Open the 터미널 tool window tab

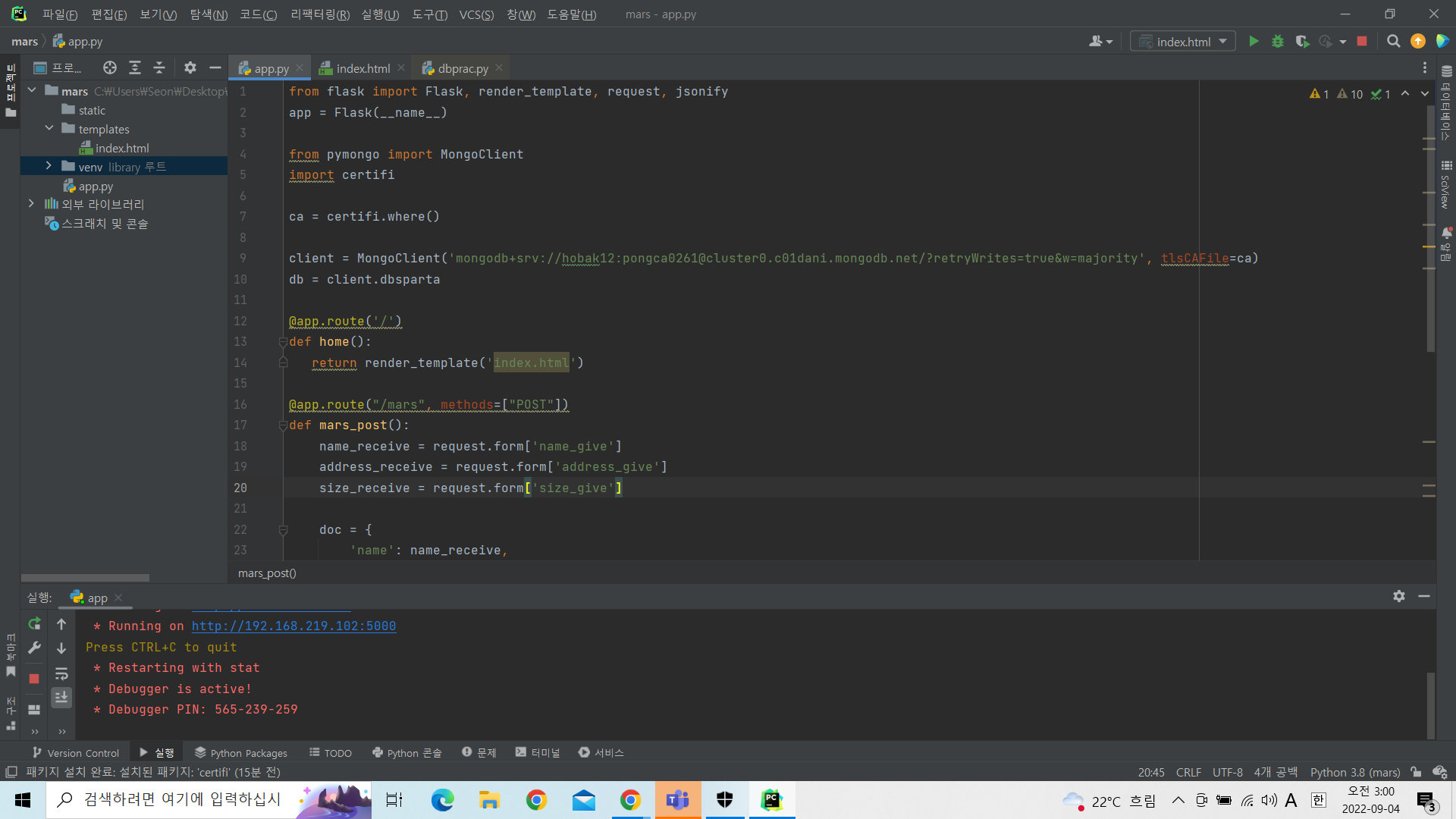click(538, 752)
